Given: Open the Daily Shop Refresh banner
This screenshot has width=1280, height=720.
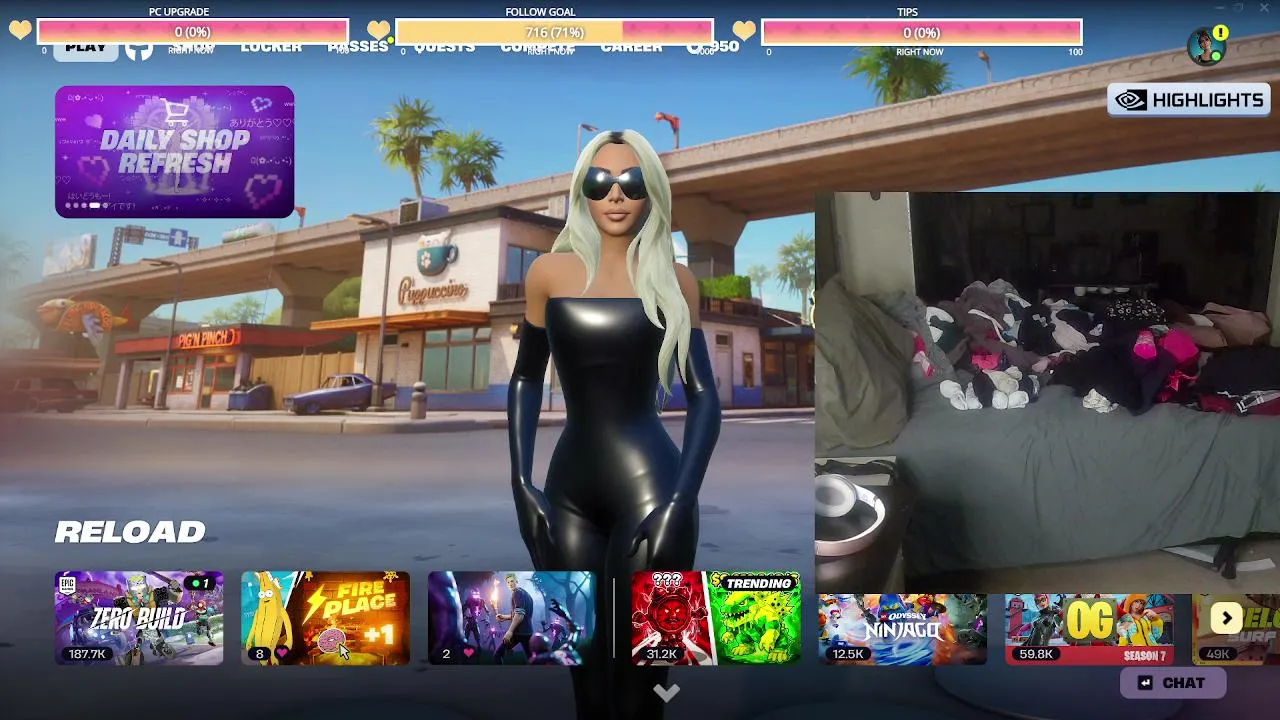Looking at the screenshot, I should point(175,151).
